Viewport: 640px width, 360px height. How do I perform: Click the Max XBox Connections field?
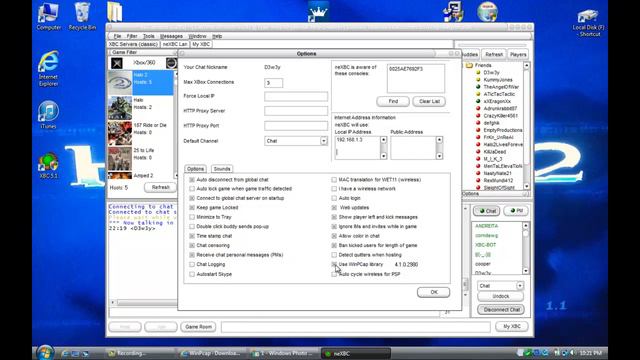point(273,83)
